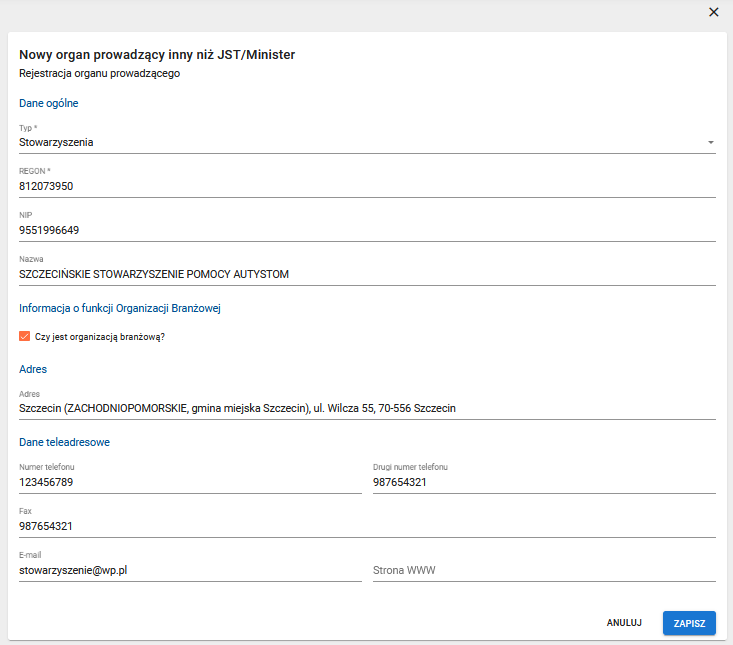The image size is (733, 645).
Task: Select the Nazwa text field
Action: 366,274
